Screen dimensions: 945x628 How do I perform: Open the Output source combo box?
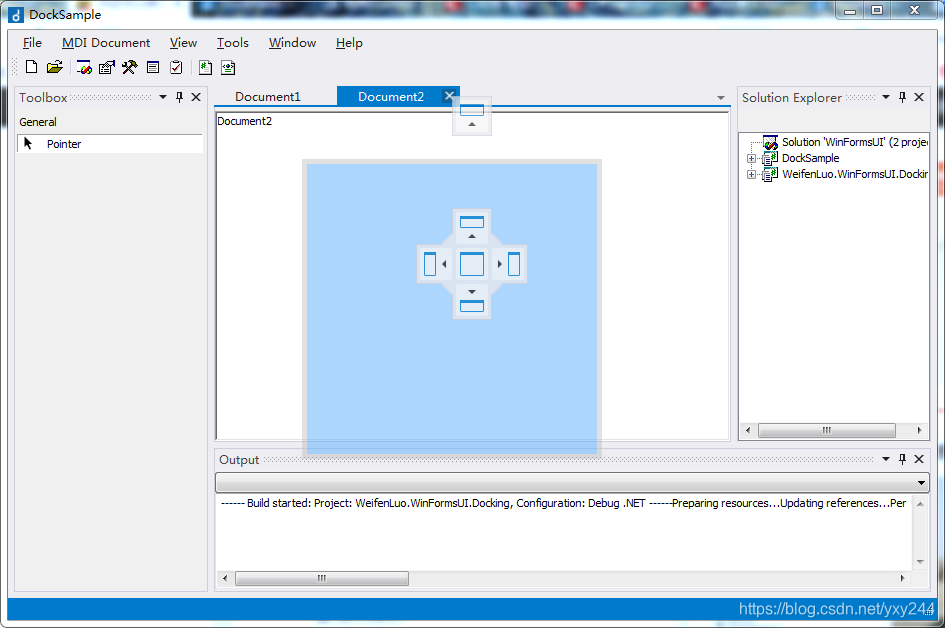tap(572, 482)
